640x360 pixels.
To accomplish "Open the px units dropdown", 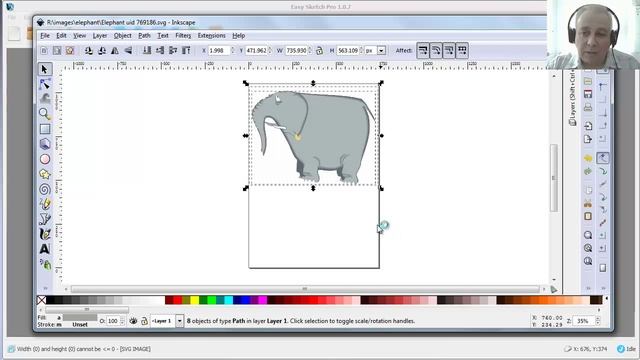I will [381, 51].
